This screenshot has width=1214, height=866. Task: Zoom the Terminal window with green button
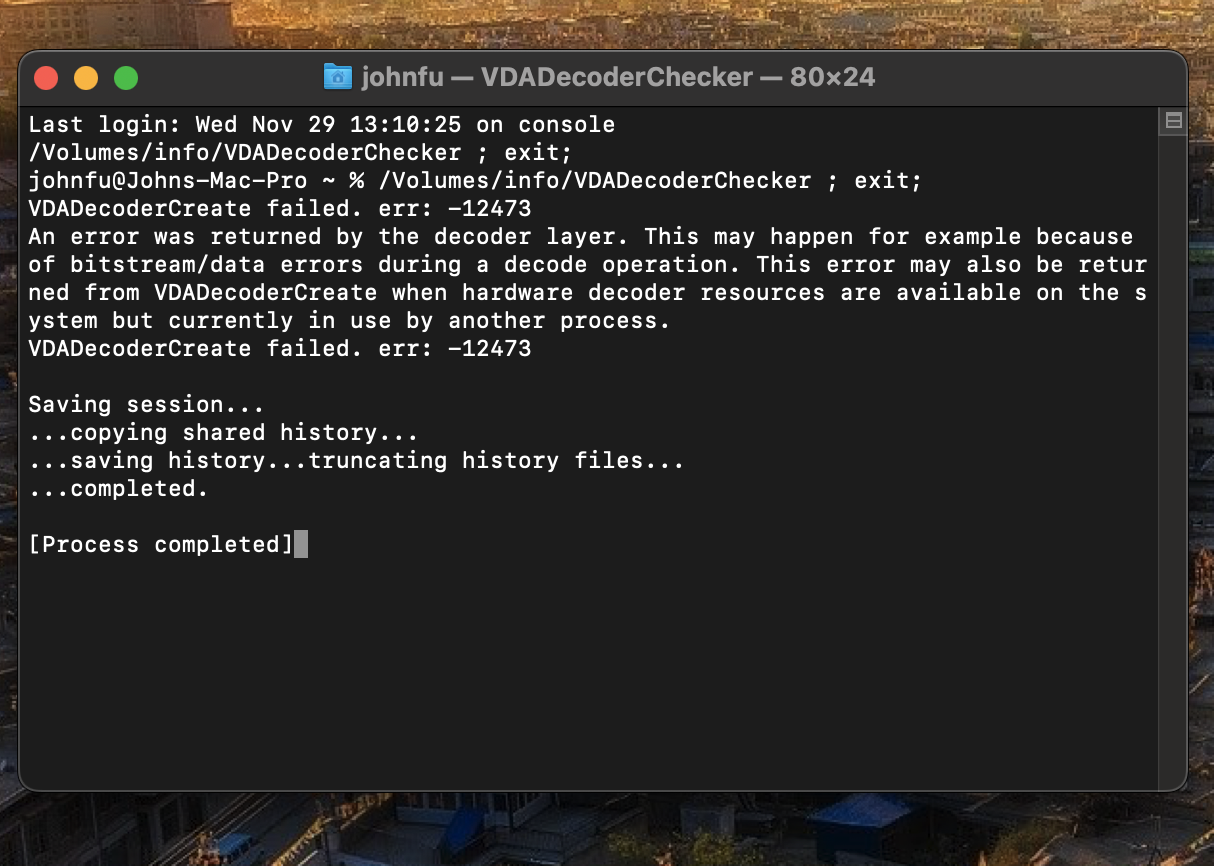pos(125,78)
